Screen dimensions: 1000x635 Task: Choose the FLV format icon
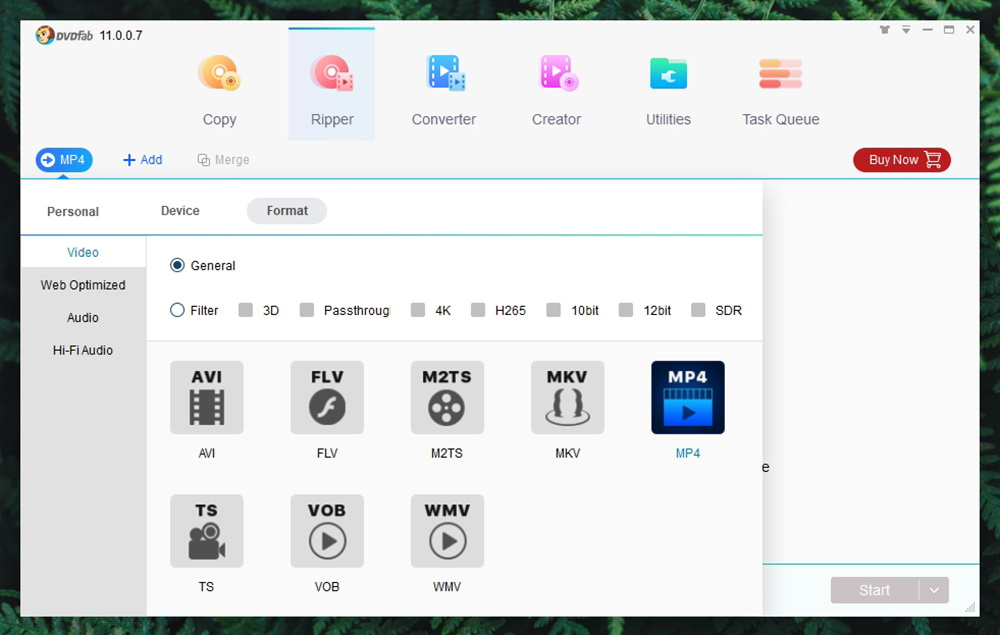327,397
